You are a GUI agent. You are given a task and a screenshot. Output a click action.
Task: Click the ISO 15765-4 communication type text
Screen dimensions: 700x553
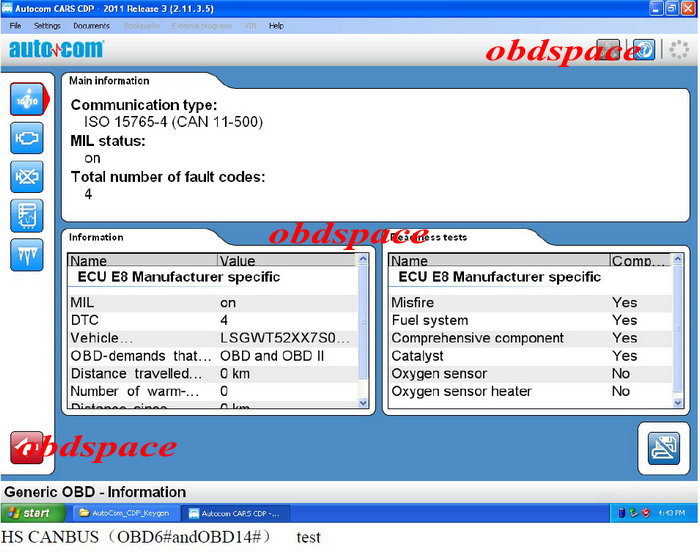tap(173, 122)
